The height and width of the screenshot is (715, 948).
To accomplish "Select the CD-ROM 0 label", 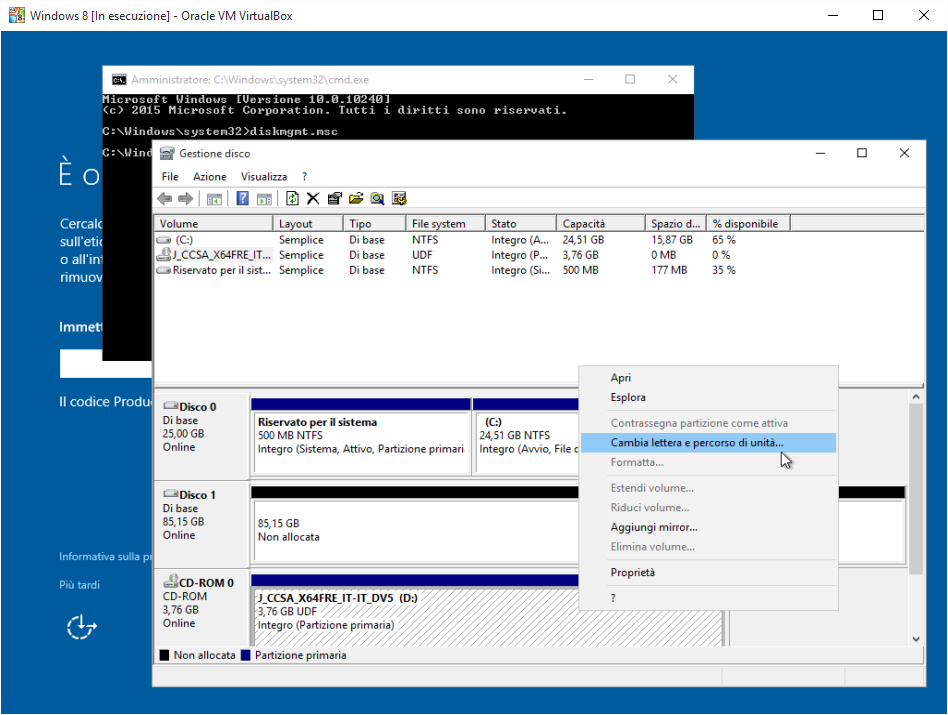I will click(x=202, y=607).
